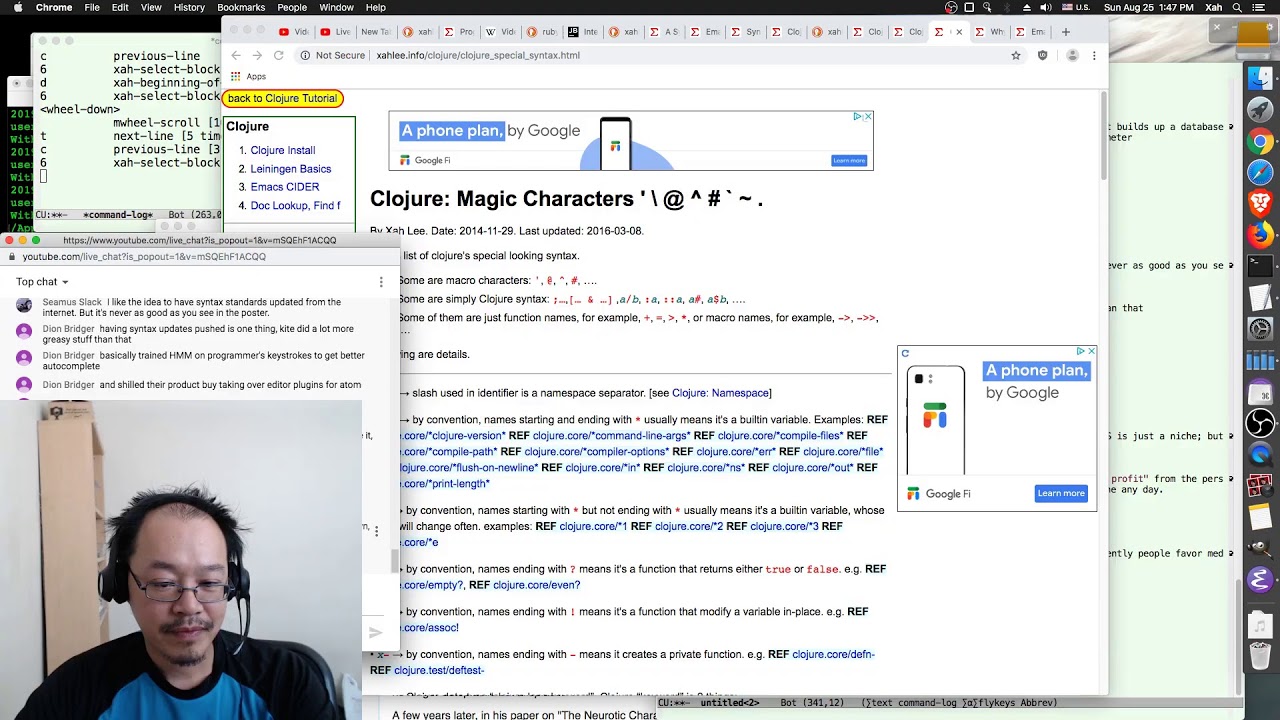Screen dimensions: 1280x720
Task: Click Dion Bridger's autocomplete chat message
Action: pyautogui.click(x=203, y=361)
